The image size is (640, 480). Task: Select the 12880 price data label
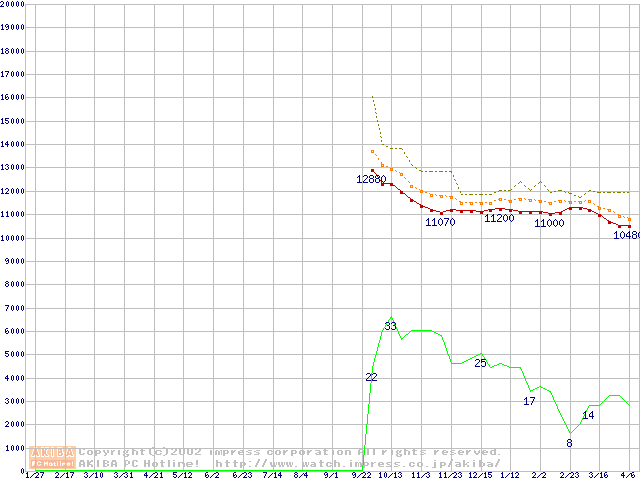point(371,179)
